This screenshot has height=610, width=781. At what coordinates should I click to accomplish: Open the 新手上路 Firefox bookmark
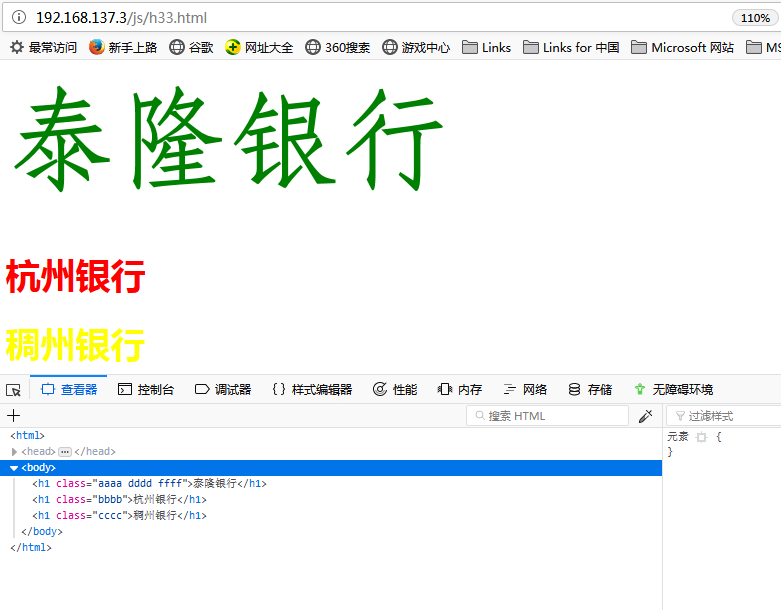point(123,47)
